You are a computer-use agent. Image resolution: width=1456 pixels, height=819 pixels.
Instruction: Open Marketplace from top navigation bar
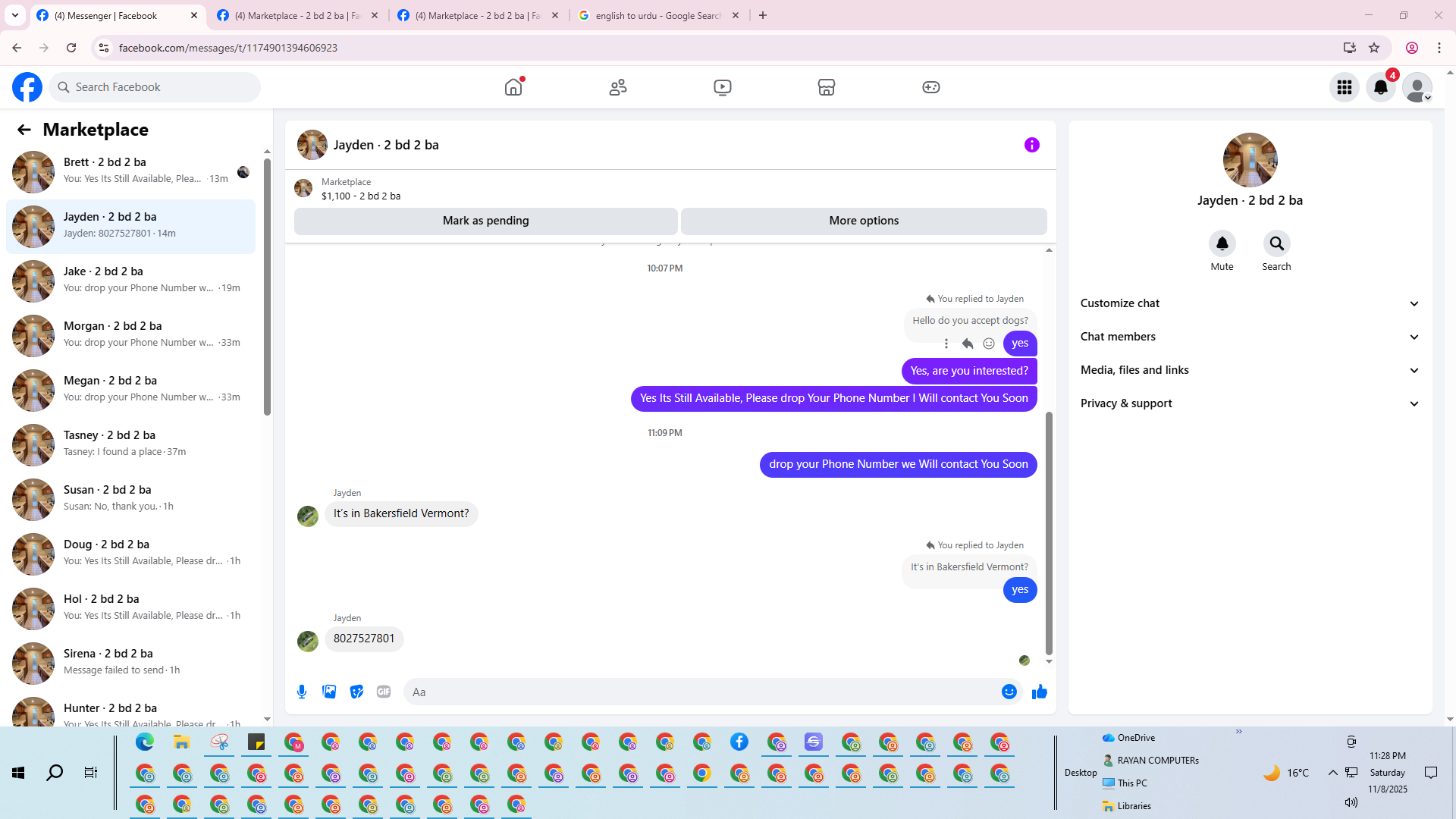pos(826,87)
